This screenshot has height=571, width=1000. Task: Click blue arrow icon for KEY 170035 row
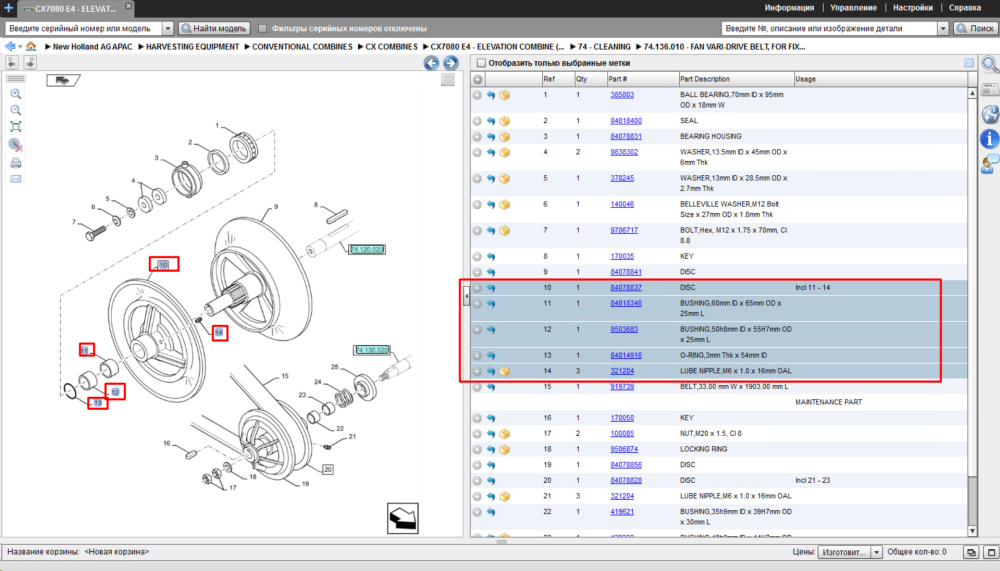coord(491,256)
